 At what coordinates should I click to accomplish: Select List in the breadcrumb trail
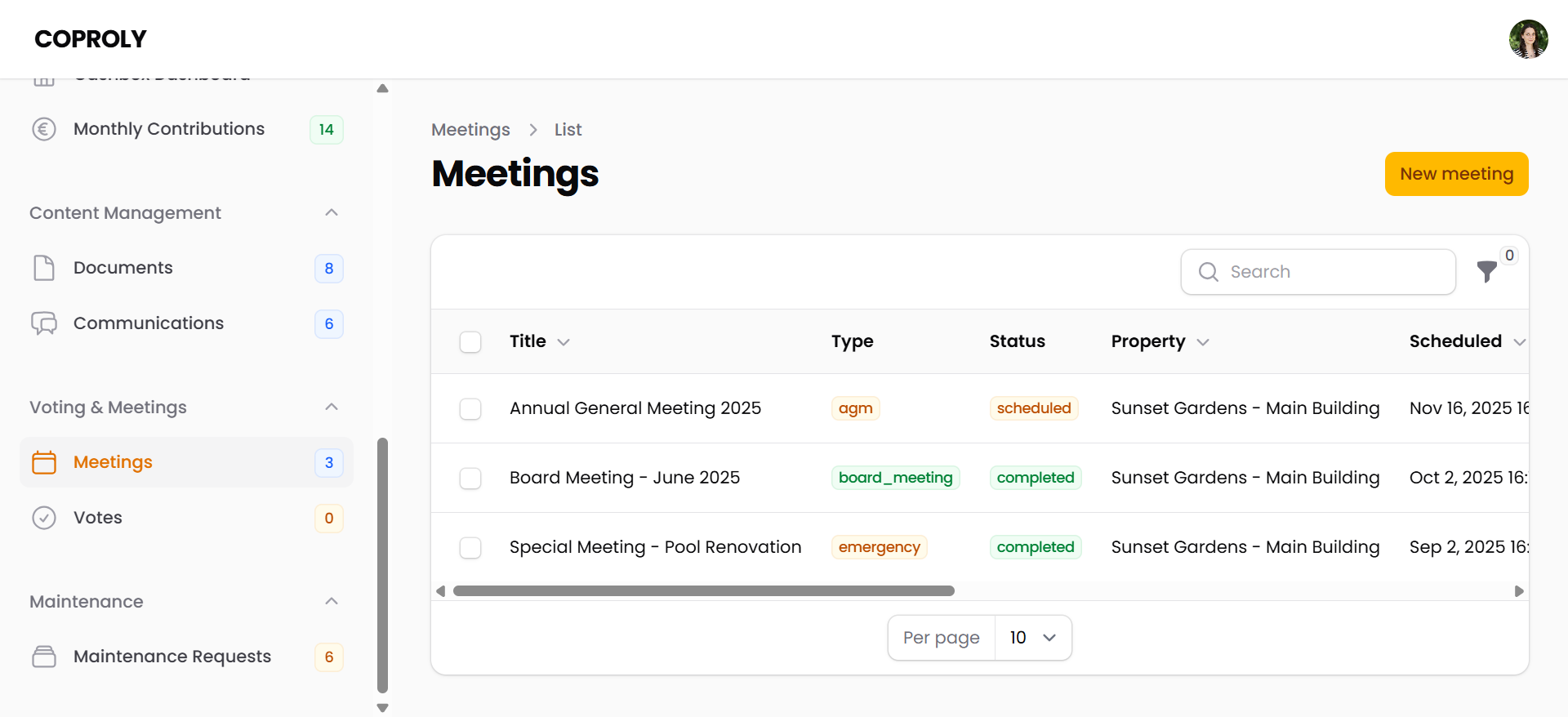click(568, 129)
